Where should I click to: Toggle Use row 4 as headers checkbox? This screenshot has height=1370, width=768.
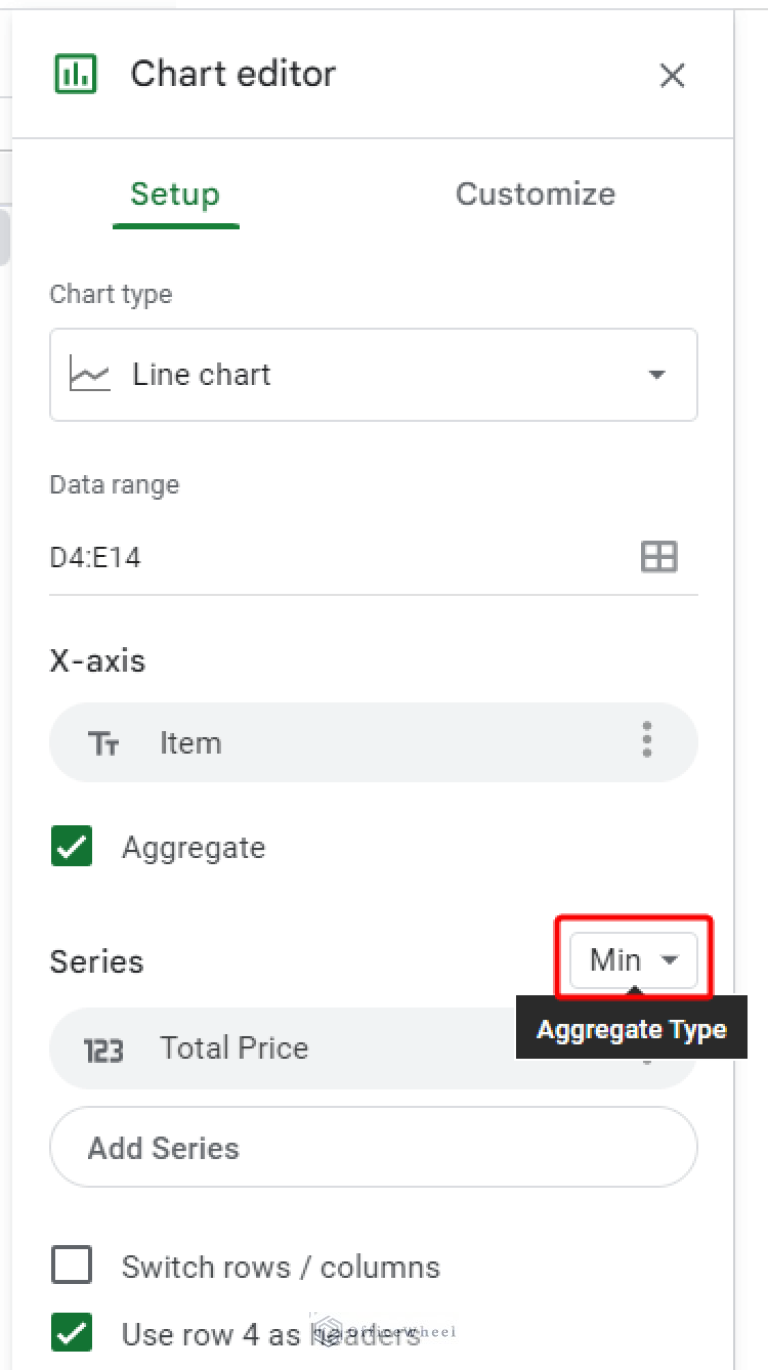[72, 1334]
